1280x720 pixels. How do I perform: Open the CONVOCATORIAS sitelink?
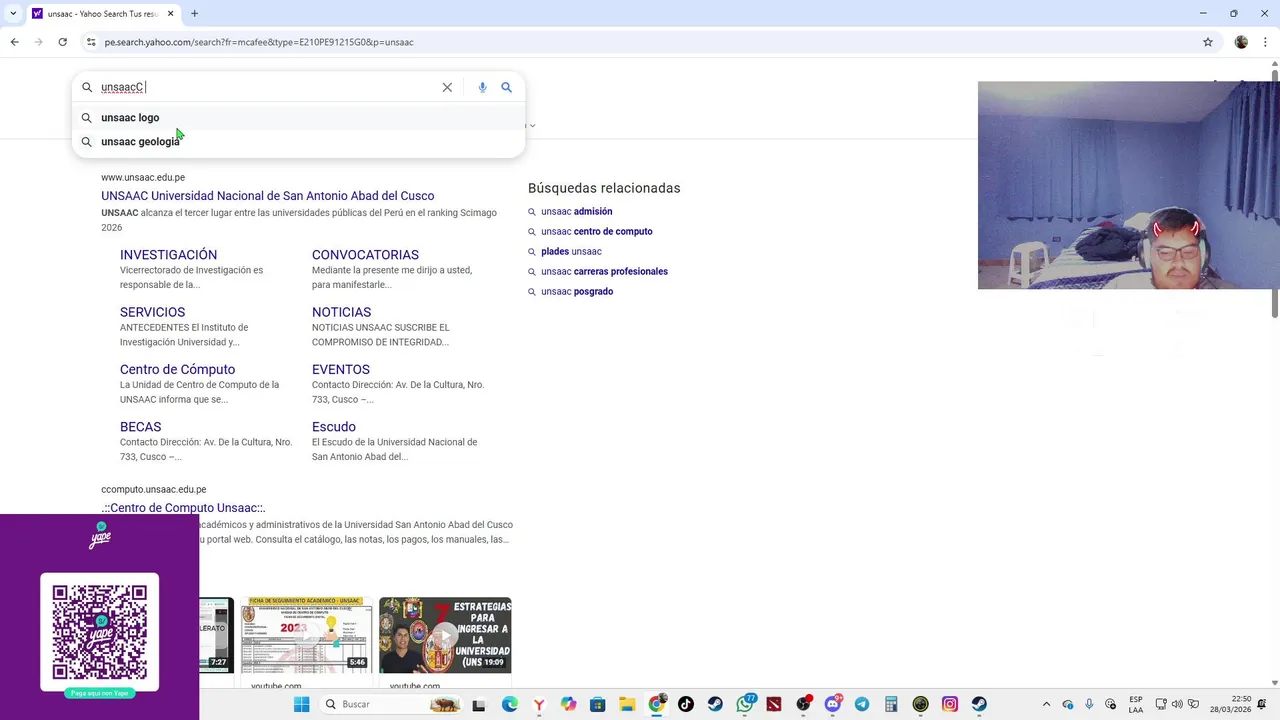[365, 255]
